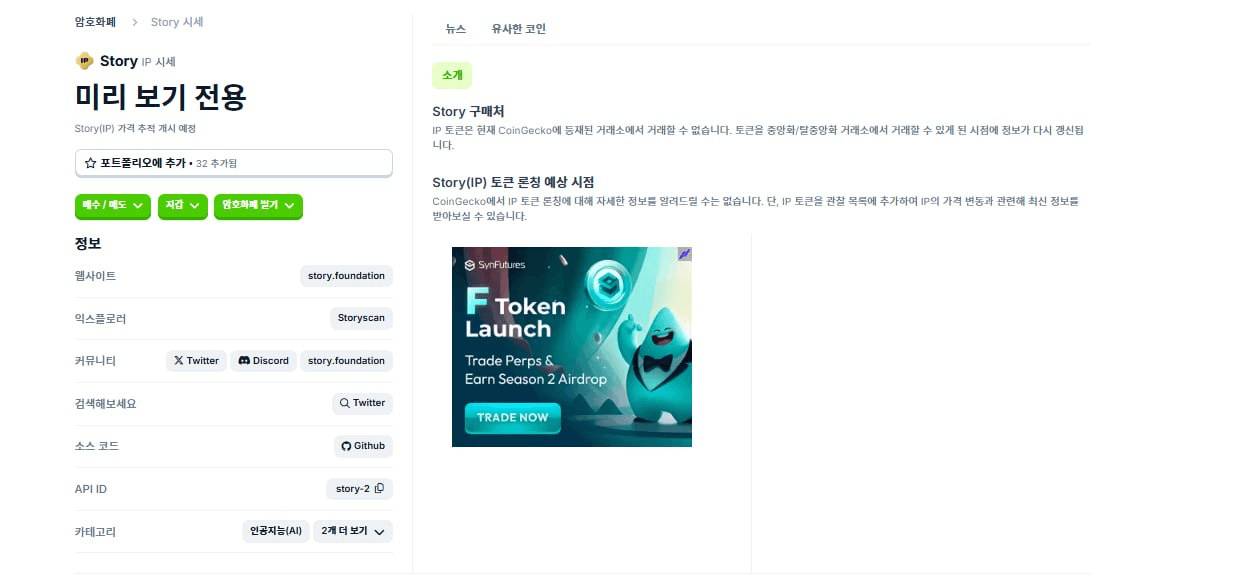Click the star icon beside 포트폴리오에 추가
Image resolution: width=1245 pixels, height=578 pixels.
[x=90, y=163]
